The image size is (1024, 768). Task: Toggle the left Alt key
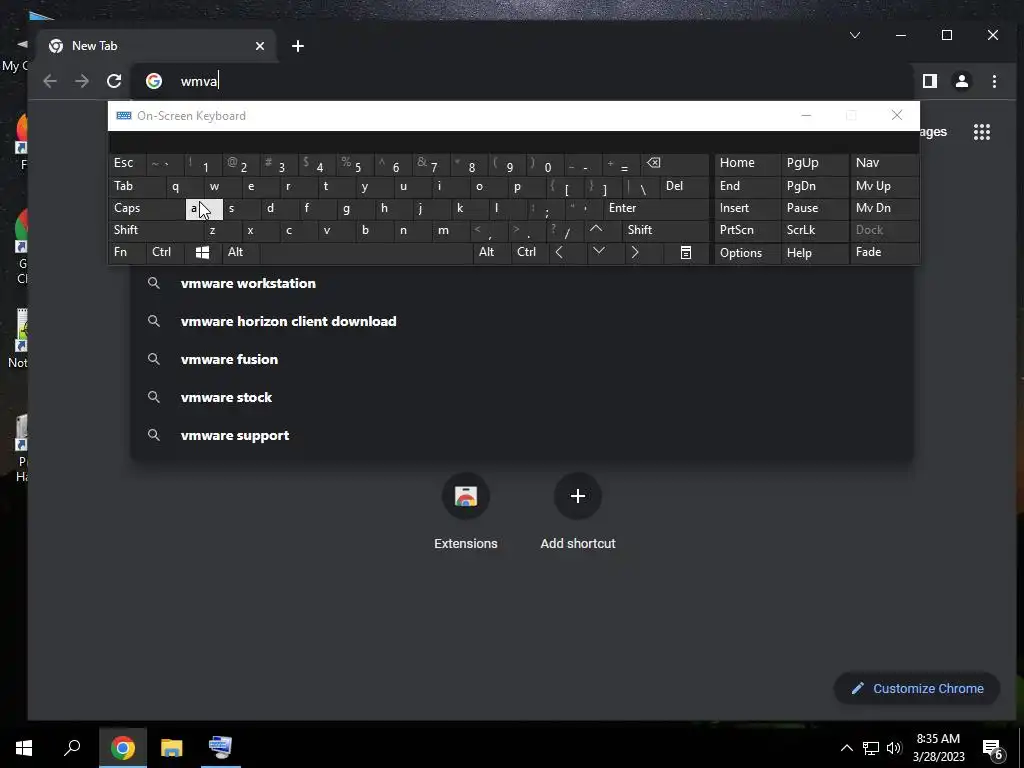point(240,253)
